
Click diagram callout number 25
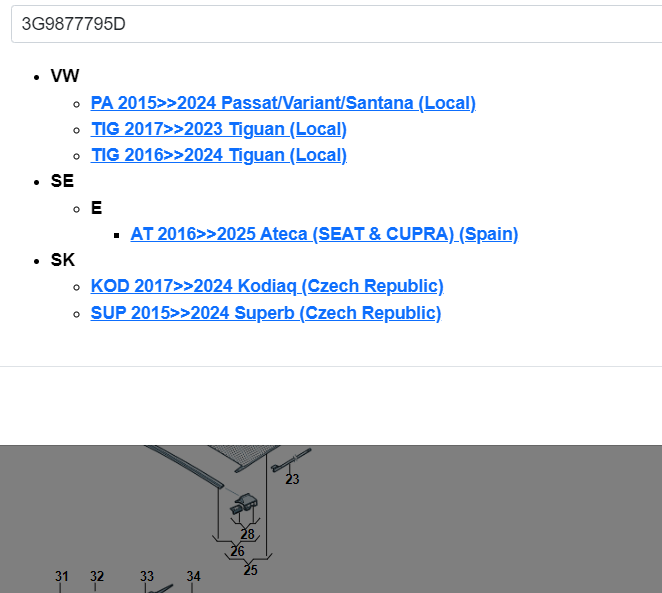point(250,570)
